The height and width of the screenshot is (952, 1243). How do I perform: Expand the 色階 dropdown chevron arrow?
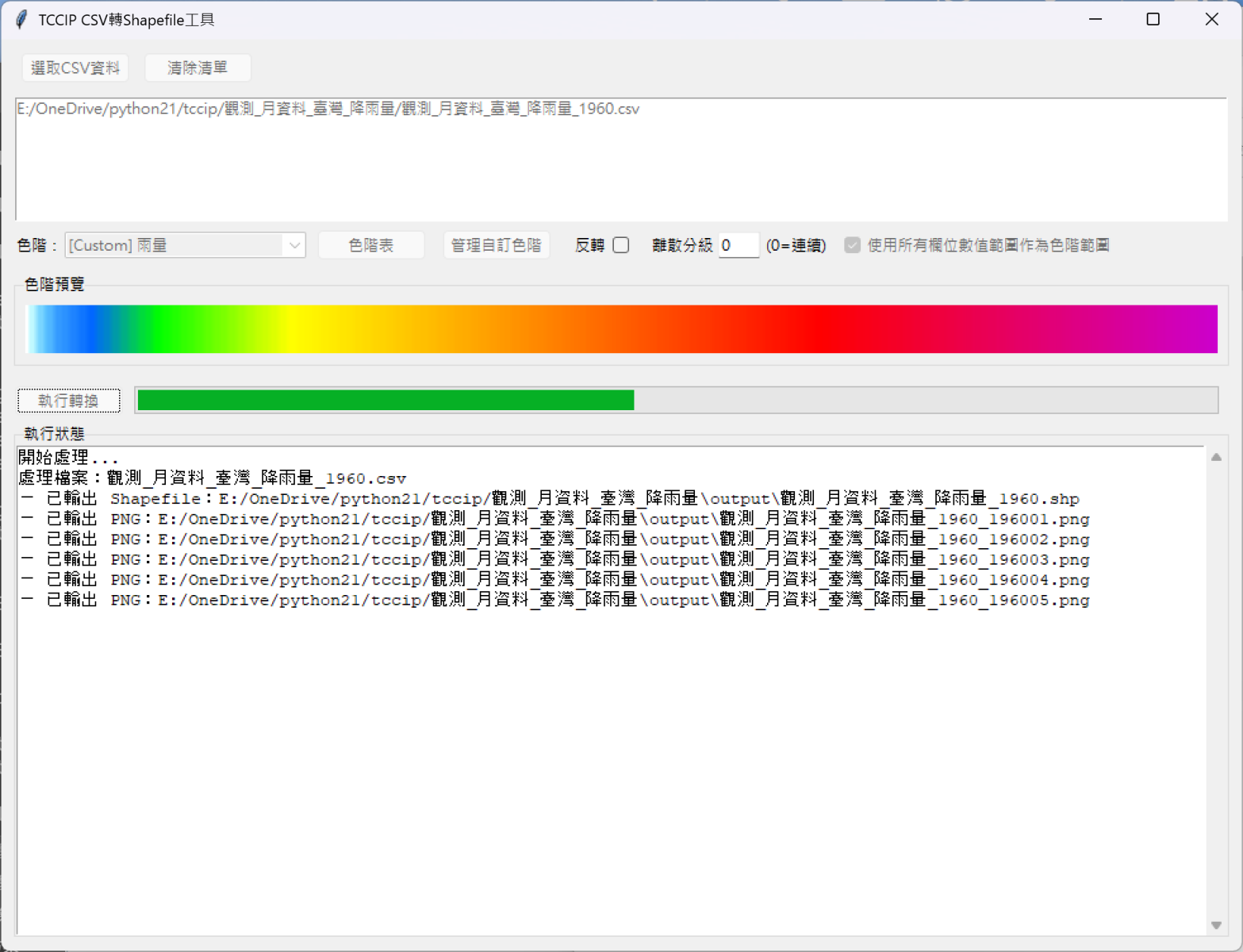[294, 246]
